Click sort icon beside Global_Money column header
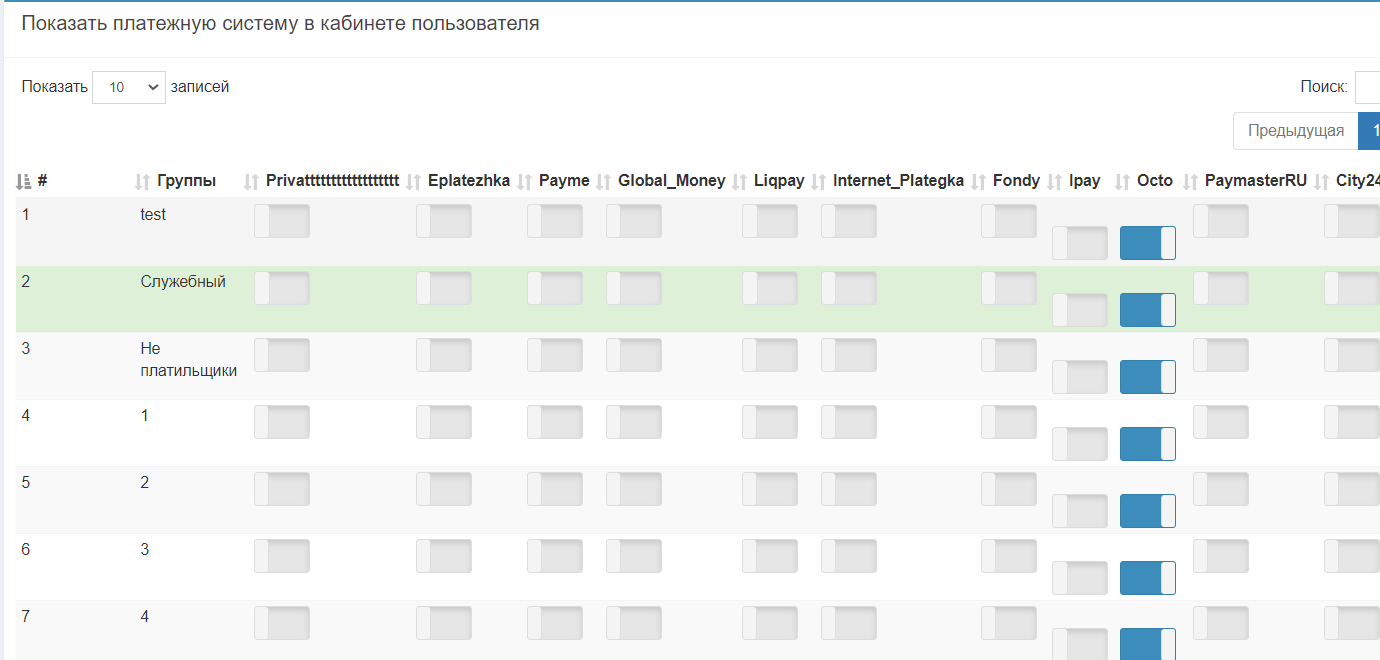The height and width of the screenshot is (660, 1380). tap(603, 181)
